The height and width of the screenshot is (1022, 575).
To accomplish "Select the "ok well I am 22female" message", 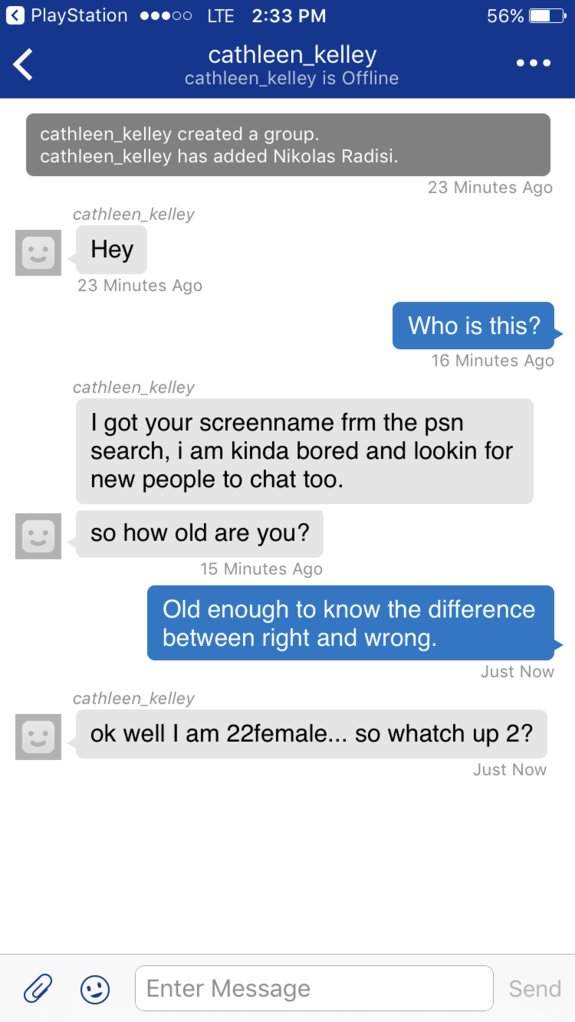I will (312, 734).
